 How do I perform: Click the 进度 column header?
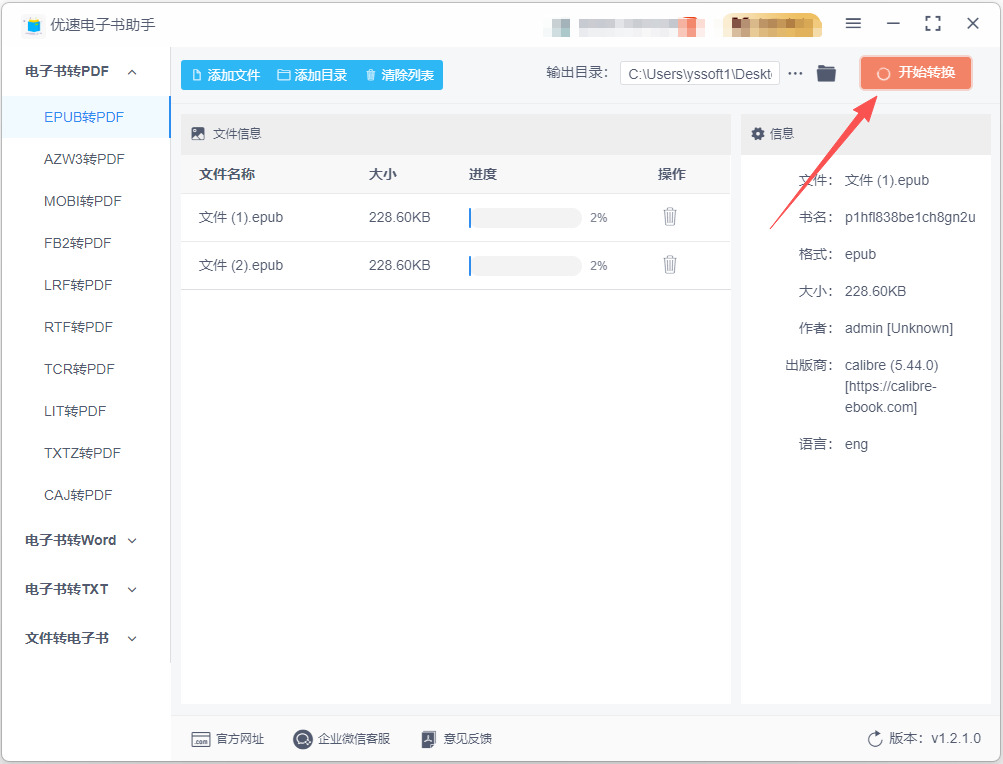(482, 174)
